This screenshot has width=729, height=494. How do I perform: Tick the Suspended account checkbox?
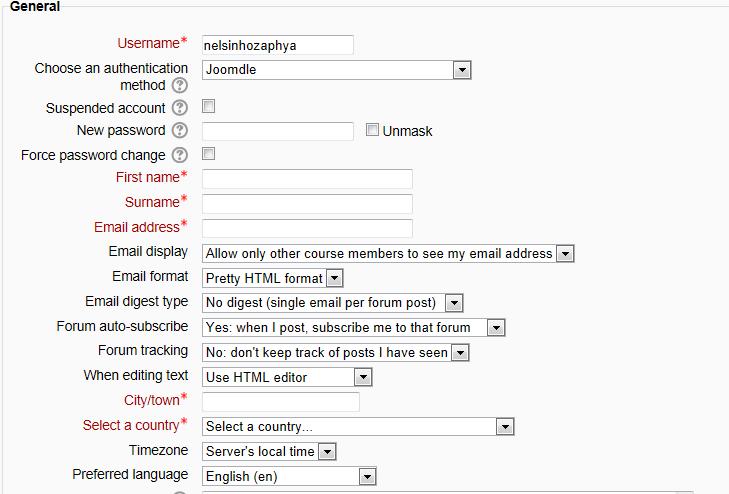click(209, 106)
